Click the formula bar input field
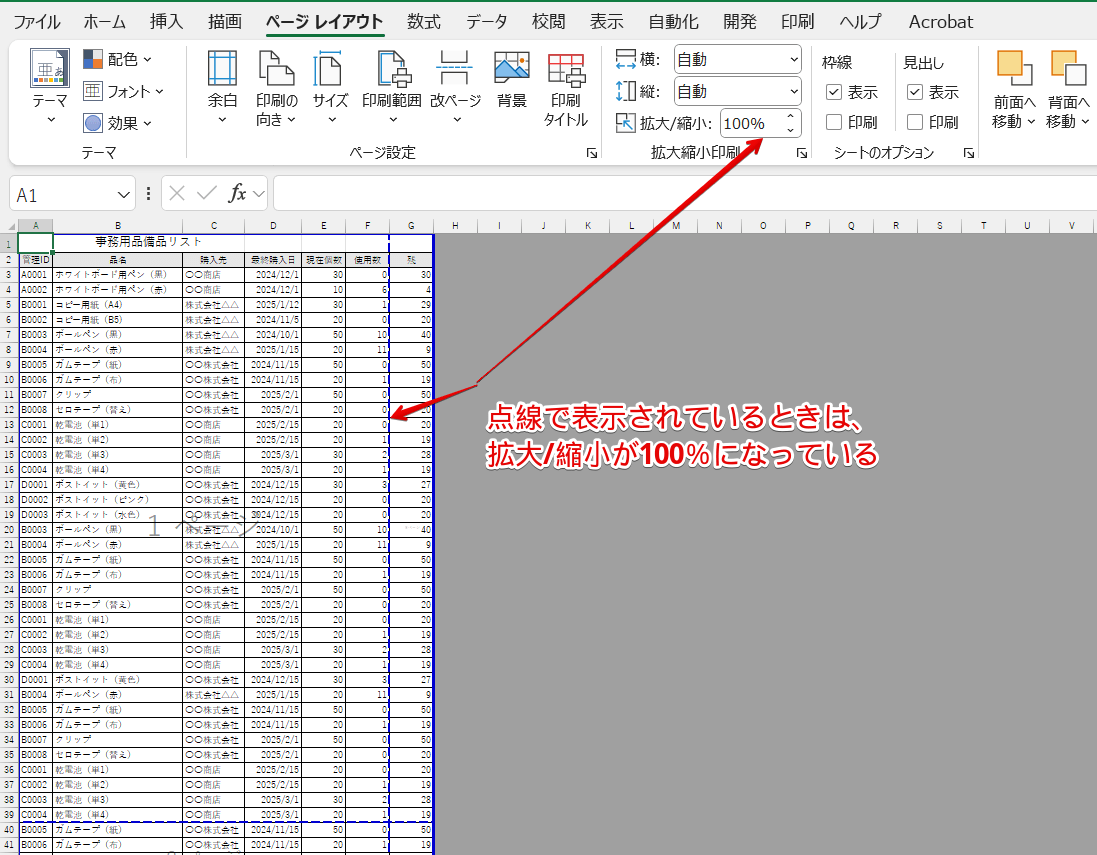This screenshot has height=855, width=1097. pos(680,193)
